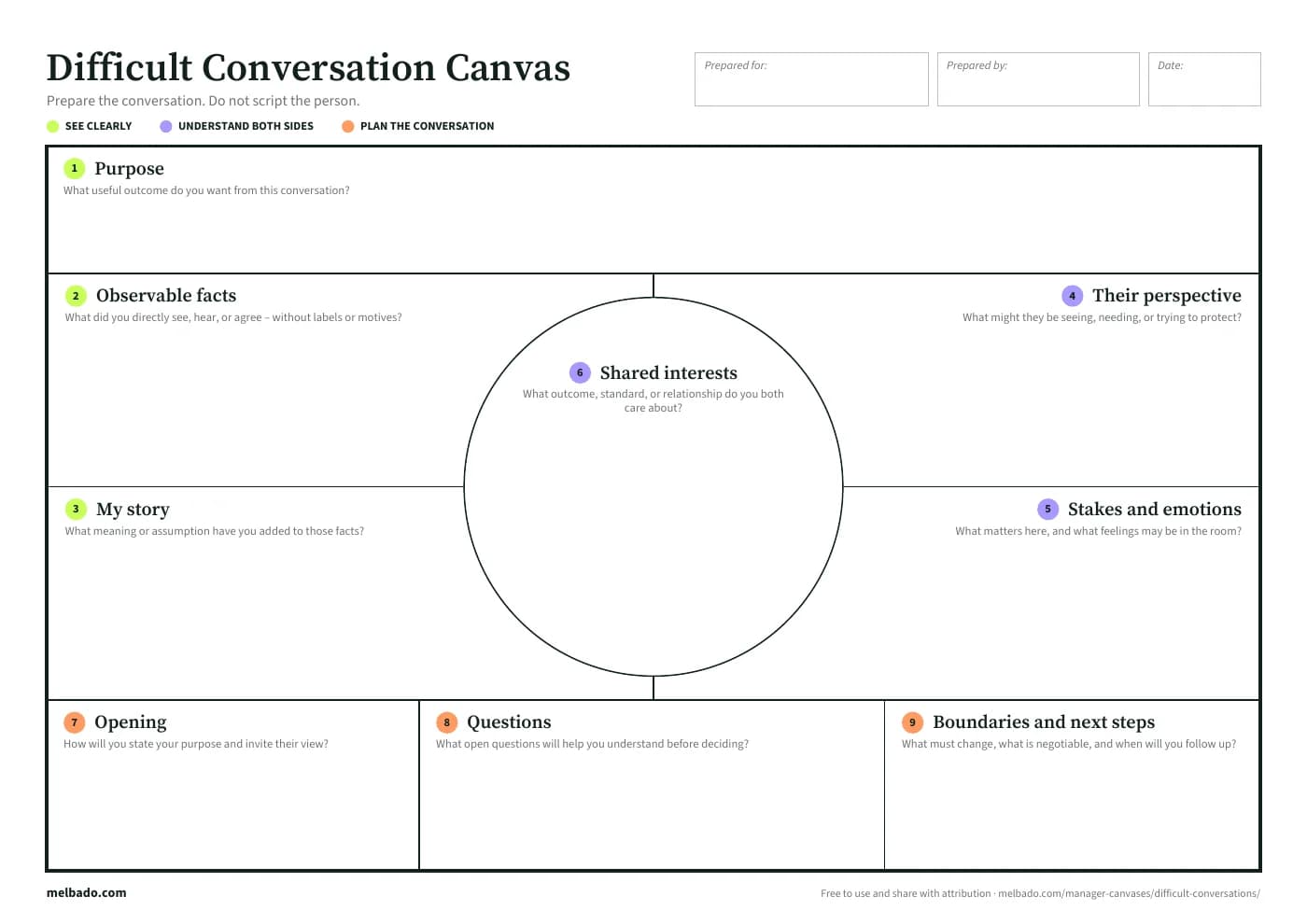Select the Shared interests heading

coord(668,373)
